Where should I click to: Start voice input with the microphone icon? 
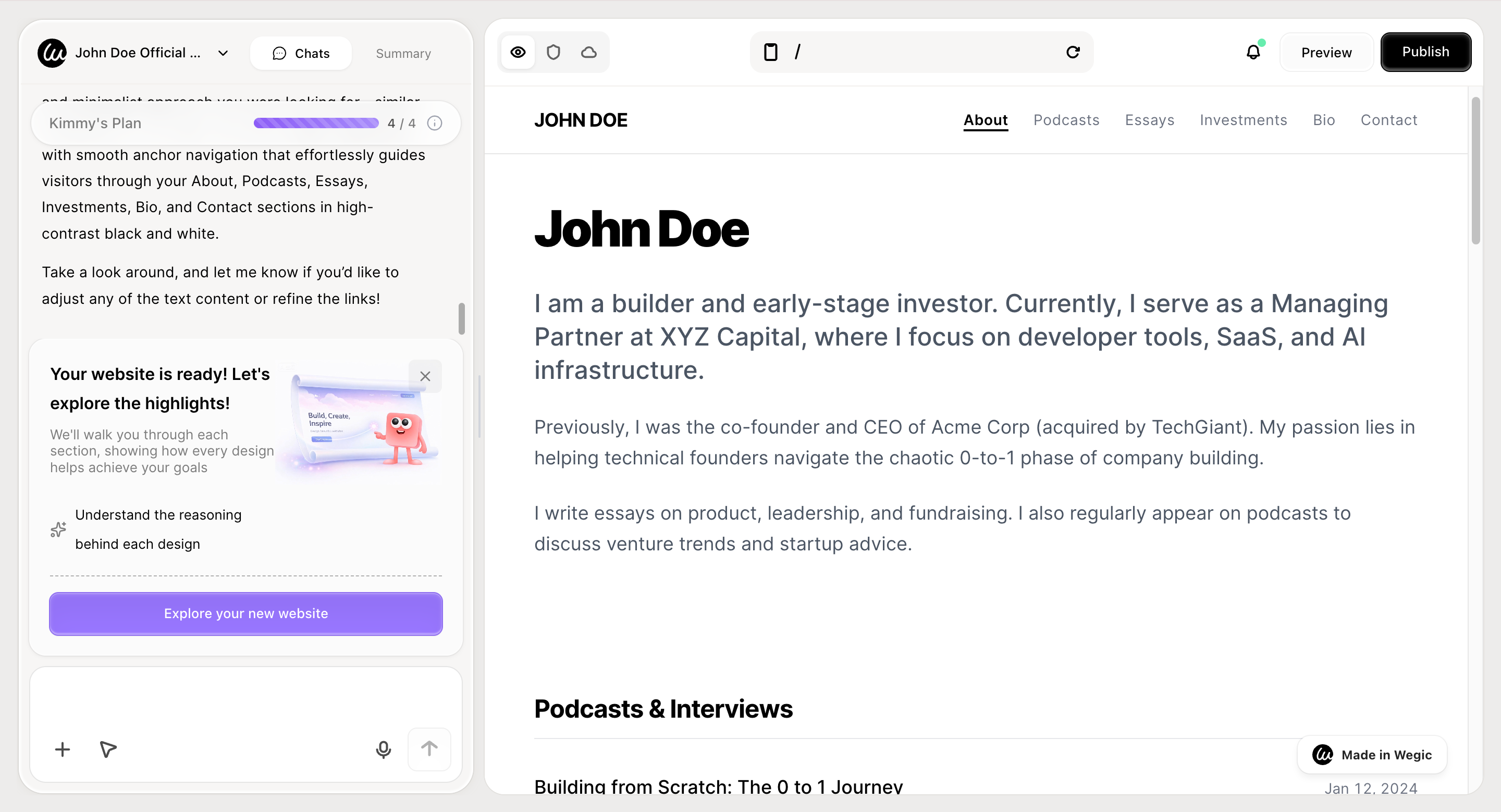384,749
